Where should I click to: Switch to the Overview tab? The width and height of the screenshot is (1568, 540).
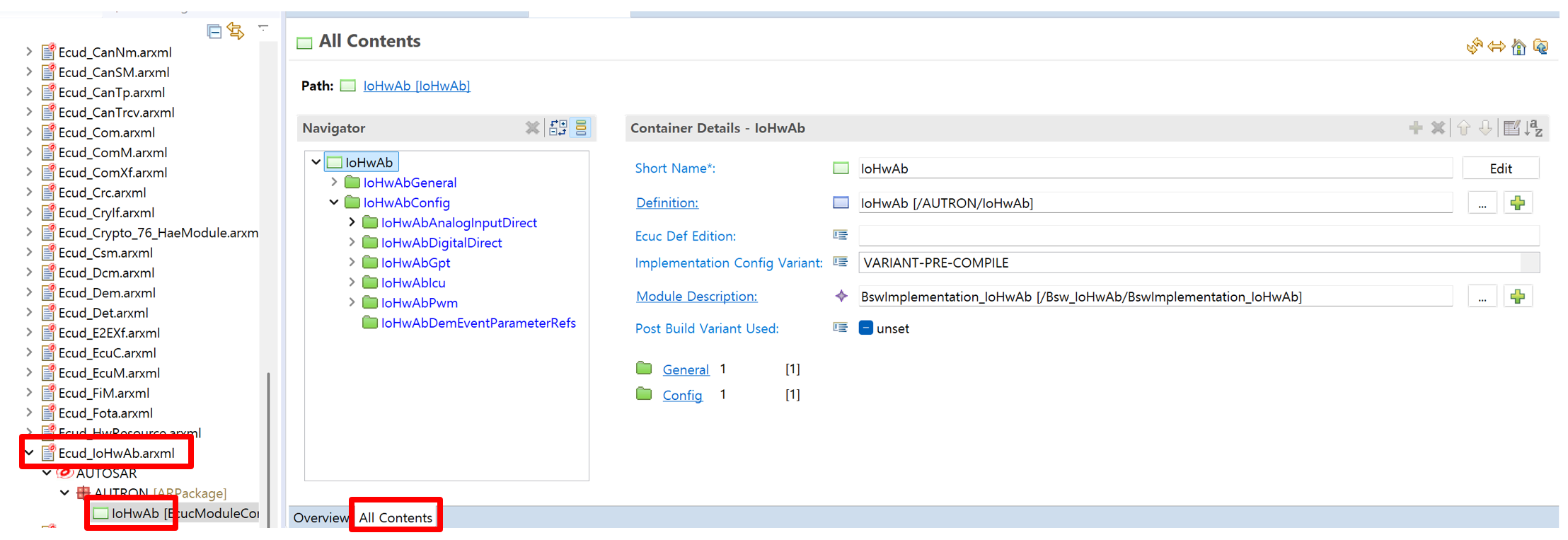(321, 518)
